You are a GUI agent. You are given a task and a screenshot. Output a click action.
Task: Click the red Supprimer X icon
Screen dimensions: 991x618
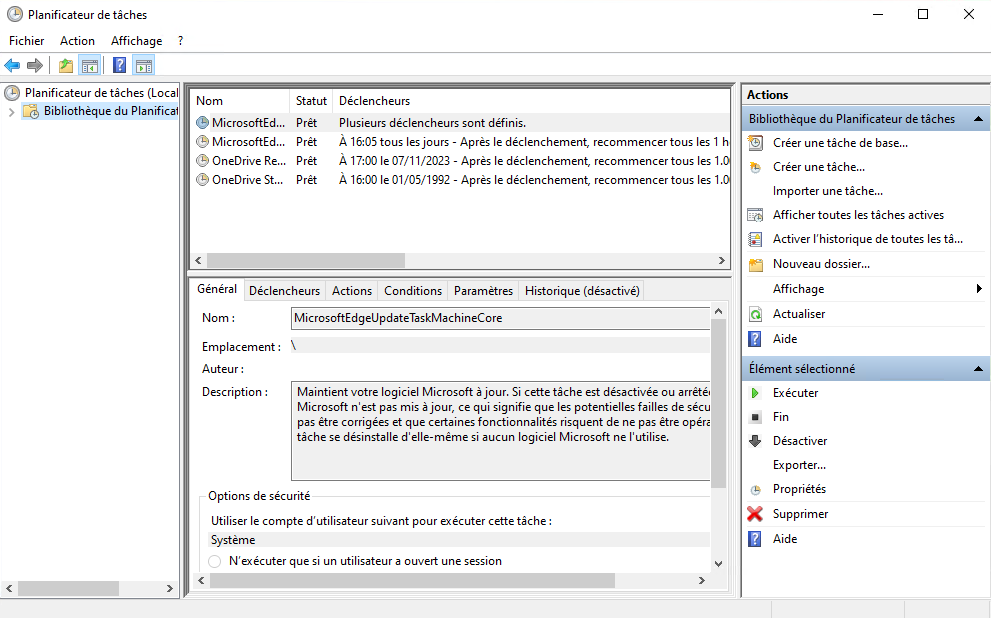pyautogui.click(x=755, y=514)
